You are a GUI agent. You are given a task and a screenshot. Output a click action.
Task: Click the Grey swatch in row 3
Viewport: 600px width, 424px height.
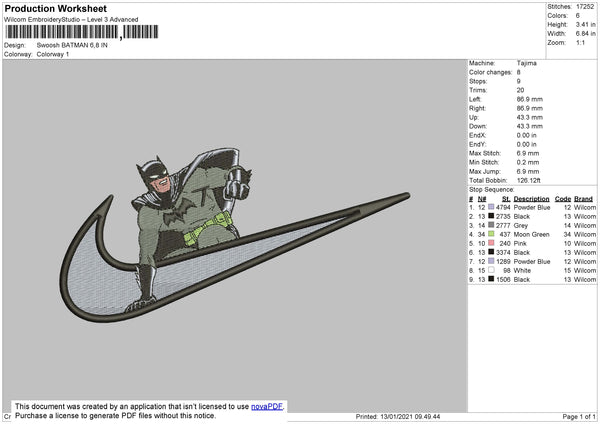[x=491, y=225]
